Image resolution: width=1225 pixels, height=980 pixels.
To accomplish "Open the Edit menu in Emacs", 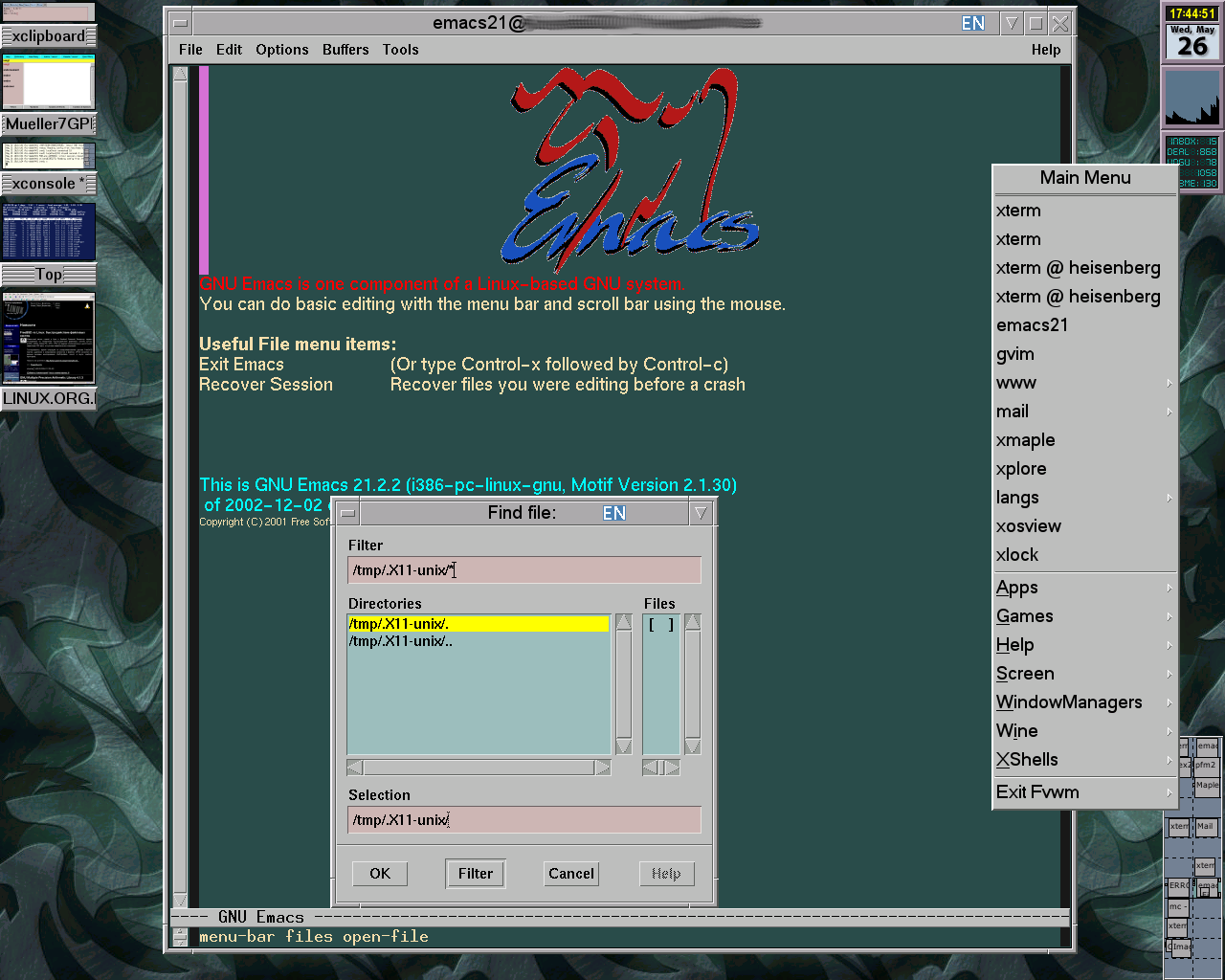I will tap(229, 50).
